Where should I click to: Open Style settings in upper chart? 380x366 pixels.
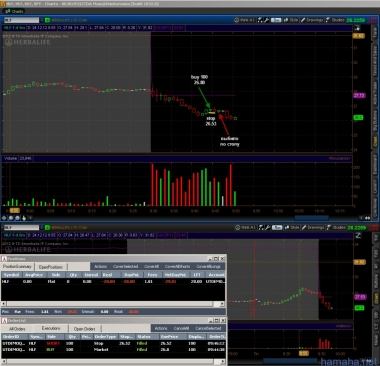tap(291, 20)
